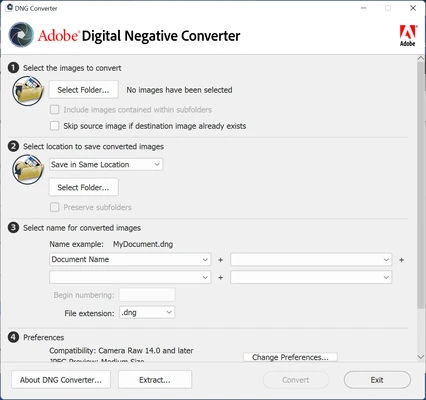Toggle the Preserve subfolders checkbox
The height and width of the screenshot is (400, 426).
(x=54, y=207)
